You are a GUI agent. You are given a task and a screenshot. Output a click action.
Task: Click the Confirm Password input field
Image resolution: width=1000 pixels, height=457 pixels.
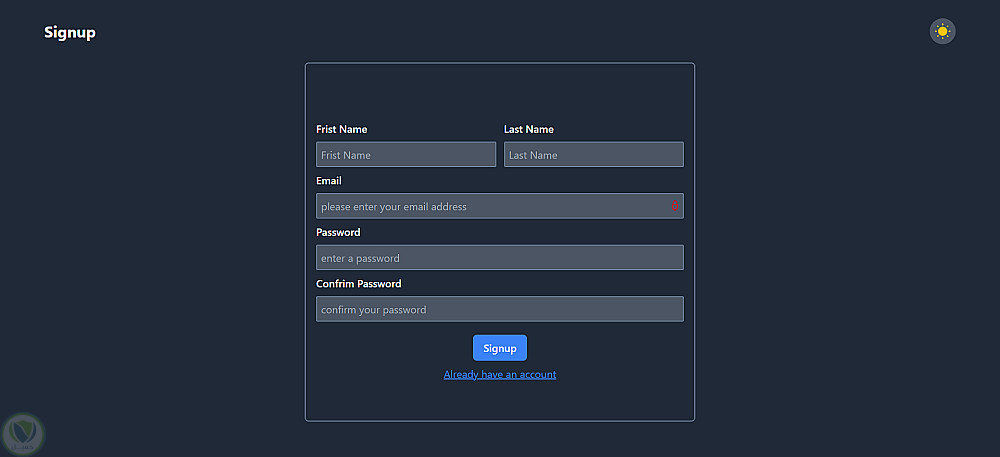[499, 309]
